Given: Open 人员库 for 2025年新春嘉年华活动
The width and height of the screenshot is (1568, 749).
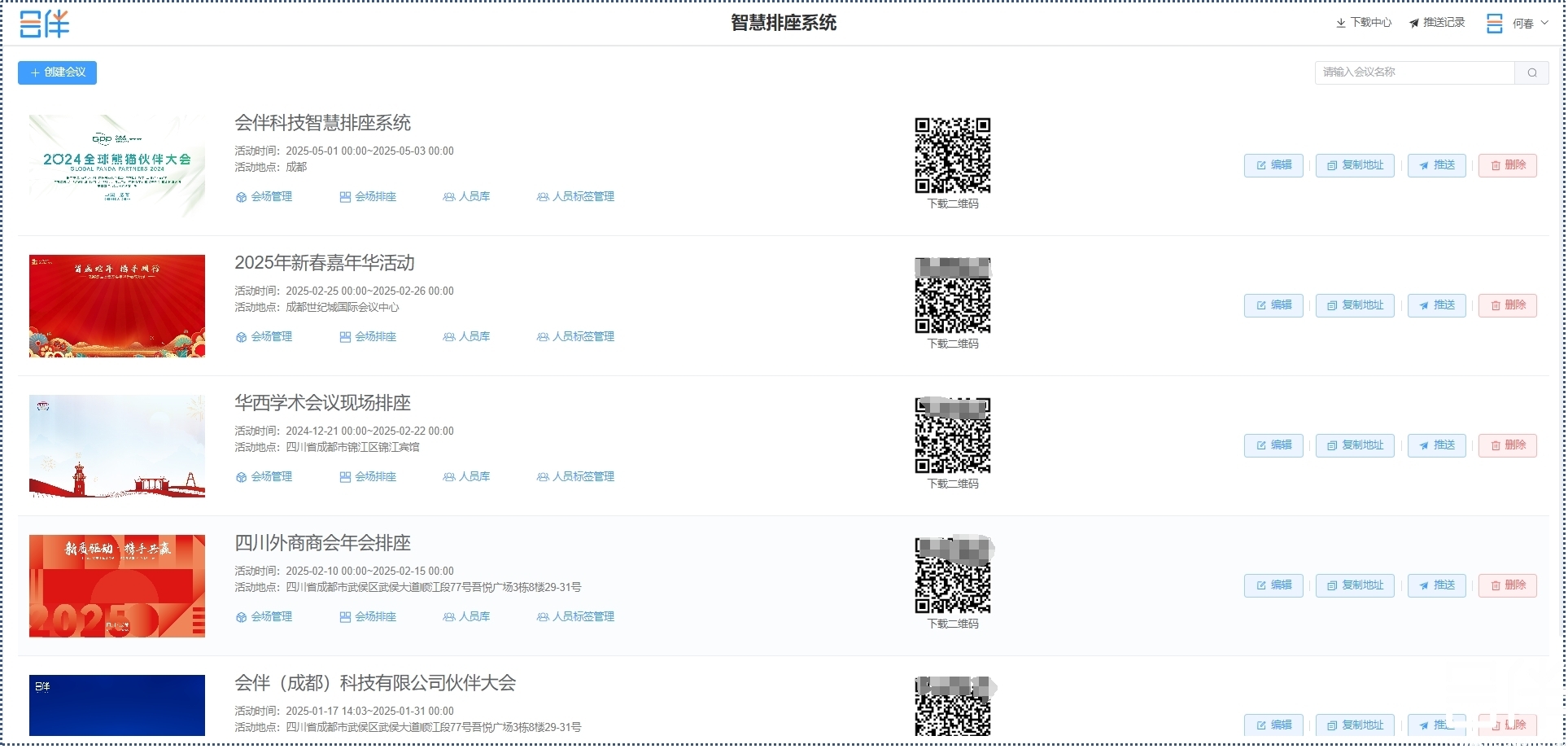Looking at the screenshot, I should click(x=466, y=336).
